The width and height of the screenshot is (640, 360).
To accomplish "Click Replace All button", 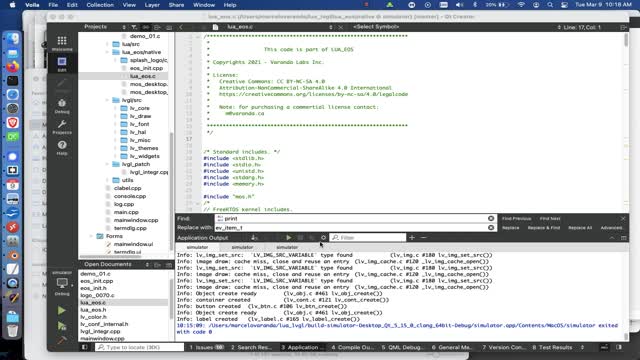I will pyautogui.click(x=580, y=228).
